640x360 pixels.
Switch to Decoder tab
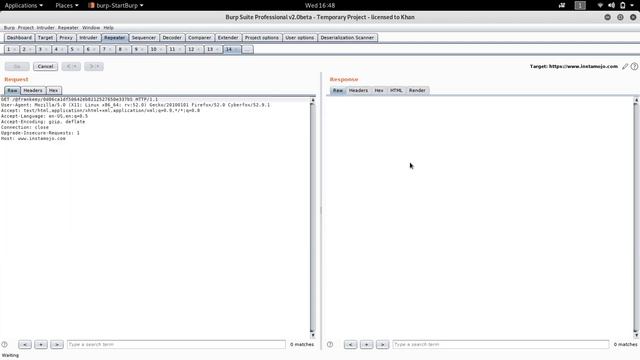(172, 38)
